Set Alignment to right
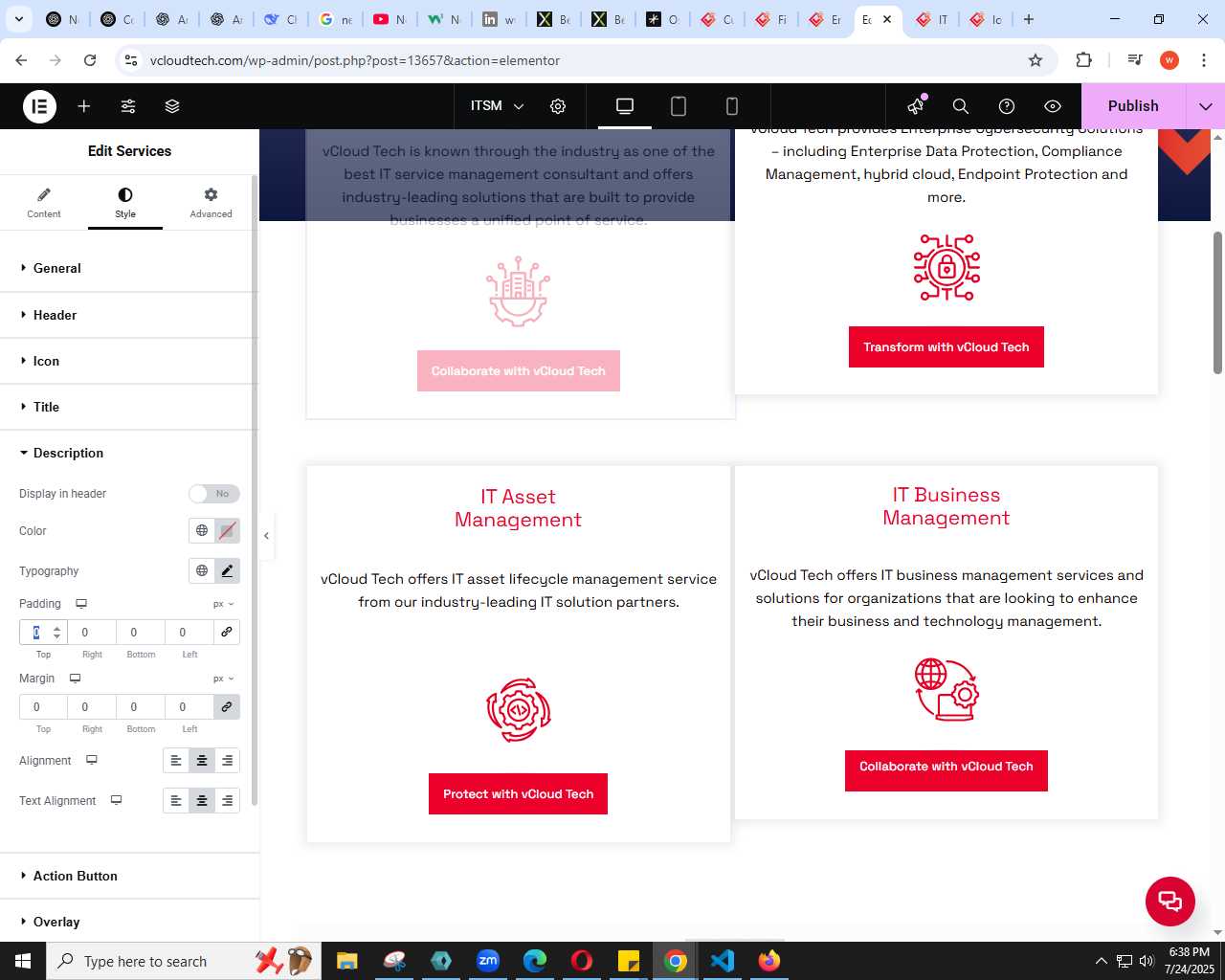Screen dimensions: 1225x980 [x=227, y=761]
